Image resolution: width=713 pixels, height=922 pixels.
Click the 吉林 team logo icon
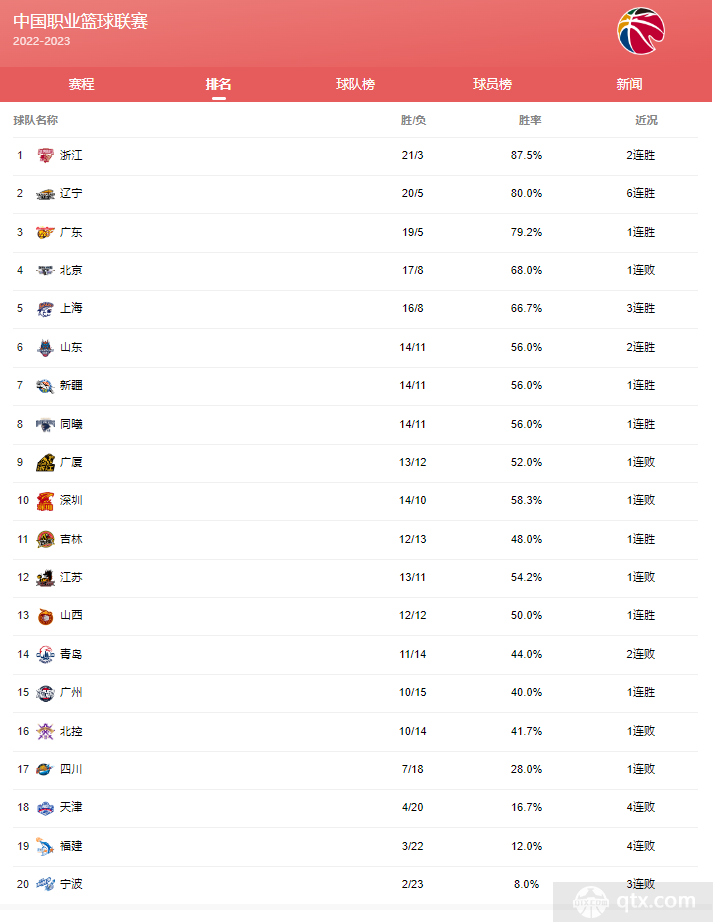click(45, 539)
